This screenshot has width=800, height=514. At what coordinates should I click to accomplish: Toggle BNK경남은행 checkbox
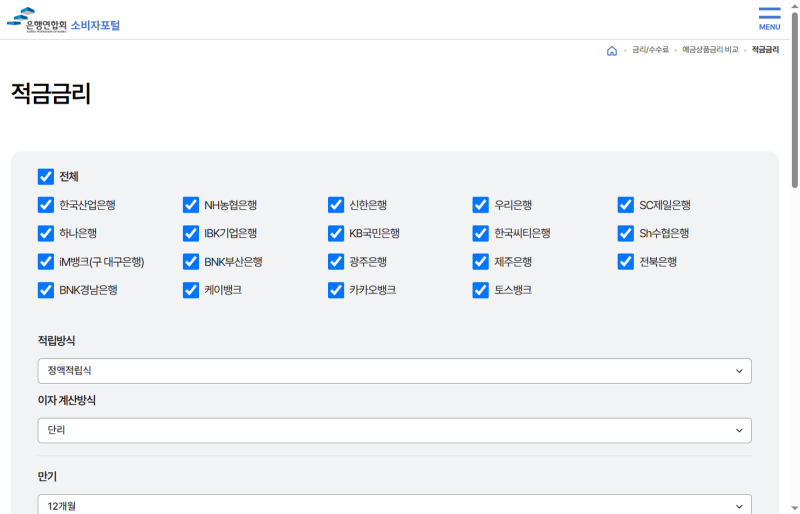tap(46, 290)
